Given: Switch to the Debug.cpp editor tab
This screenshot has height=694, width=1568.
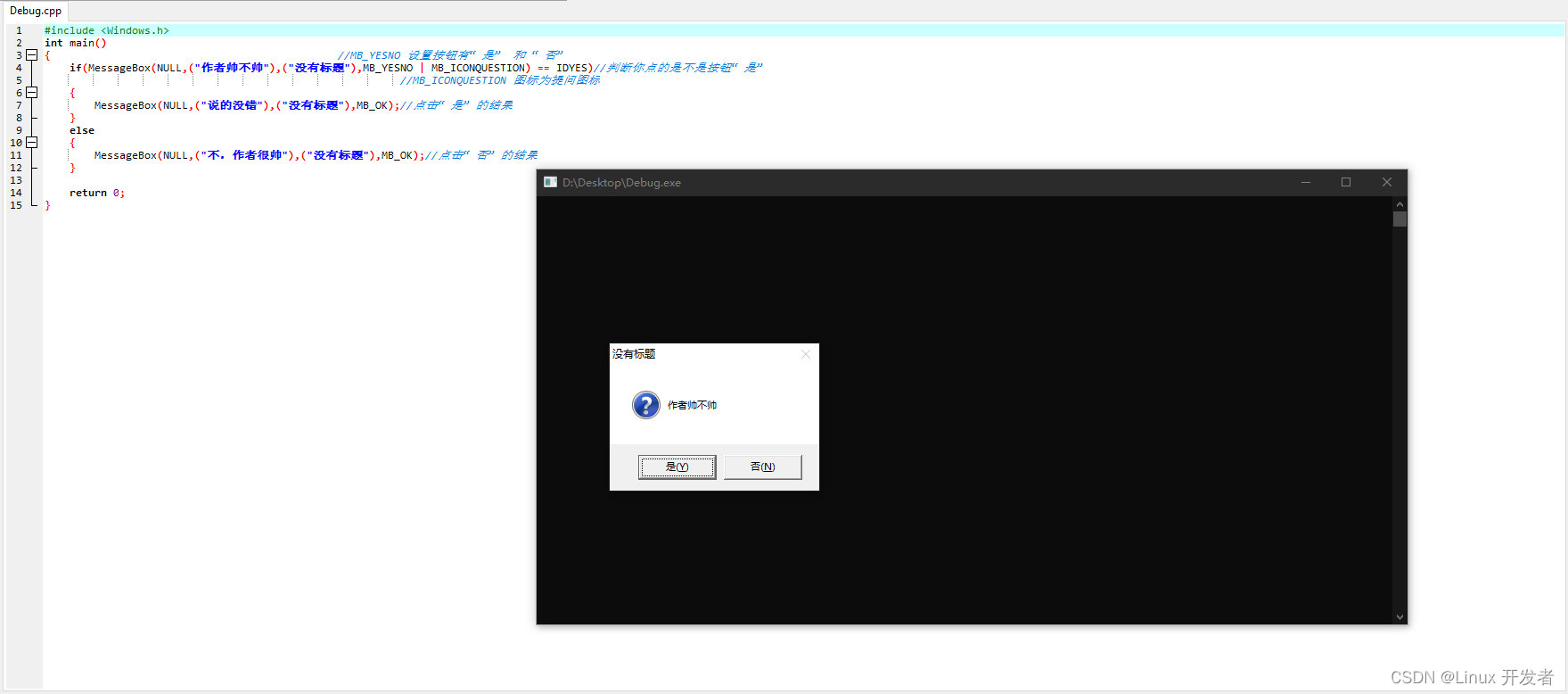Looking at the screenshot, I should [36, 11].
